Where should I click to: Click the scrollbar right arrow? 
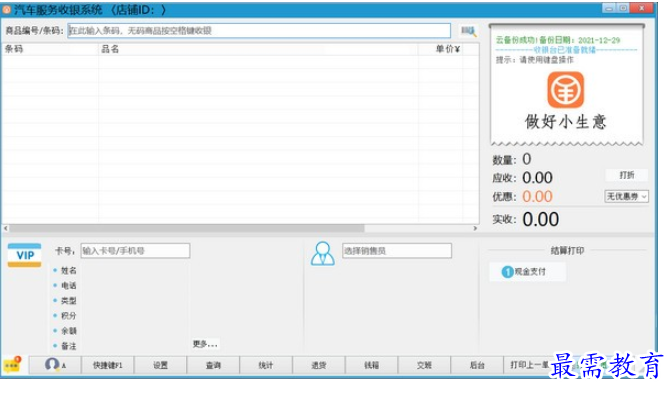[475, 229]
